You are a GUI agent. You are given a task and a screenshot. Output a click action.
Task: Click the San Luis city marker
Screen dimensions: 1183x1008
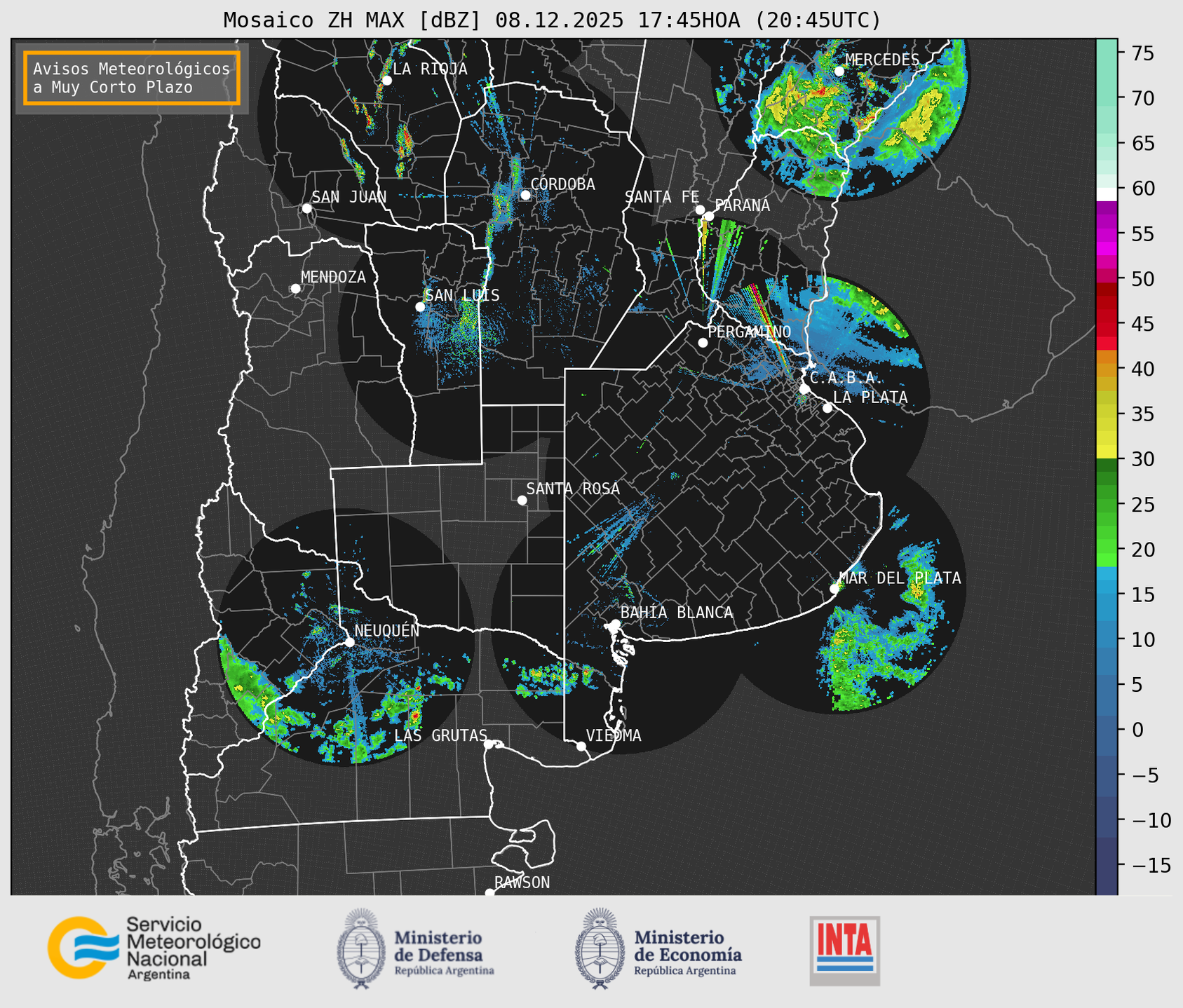(420, 307)
